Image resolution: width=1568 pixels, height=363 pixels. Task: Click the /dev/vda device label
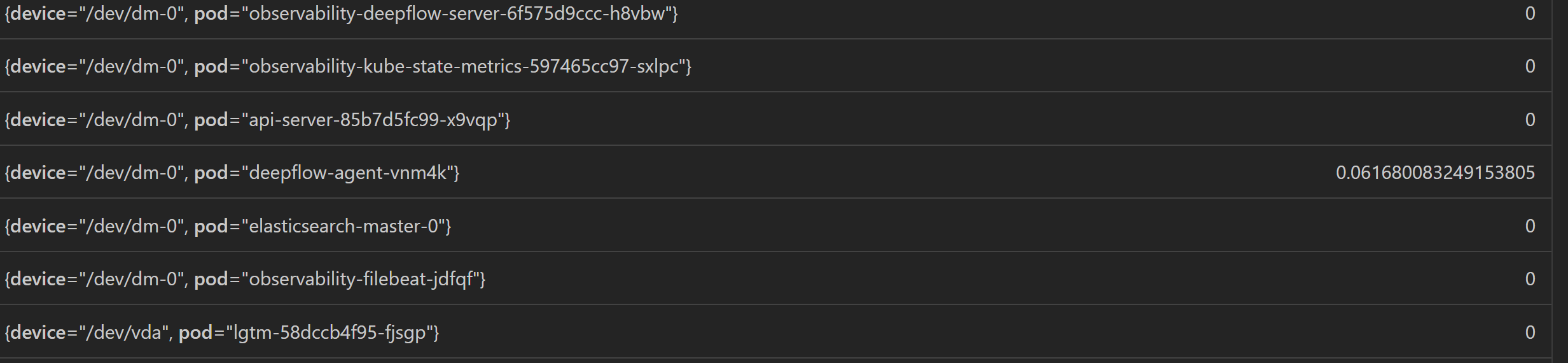point(89,332)
